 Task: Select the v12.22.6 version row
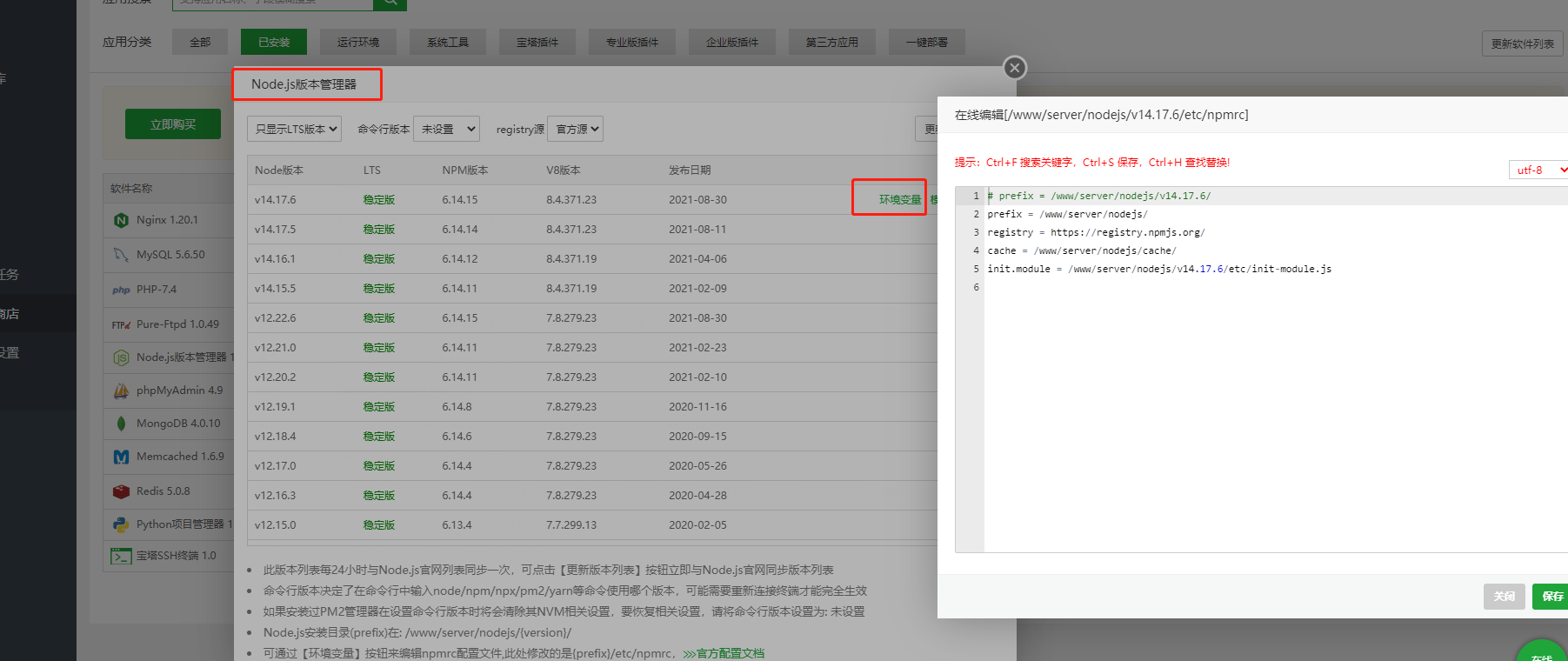click(592, 317)
